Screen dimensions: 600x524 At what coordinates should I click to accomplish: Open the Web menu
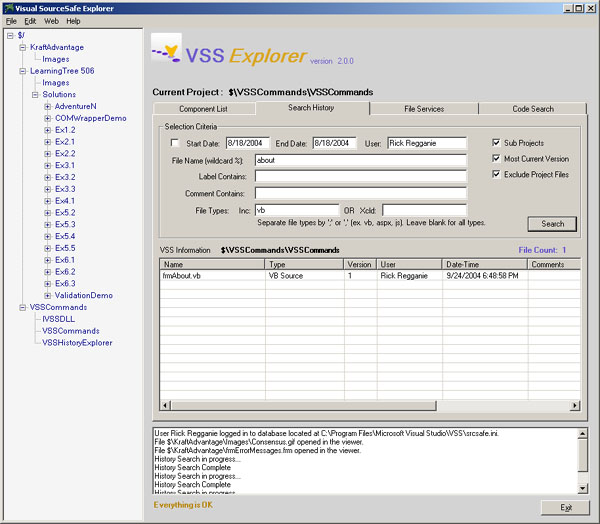tap(51, 21)
